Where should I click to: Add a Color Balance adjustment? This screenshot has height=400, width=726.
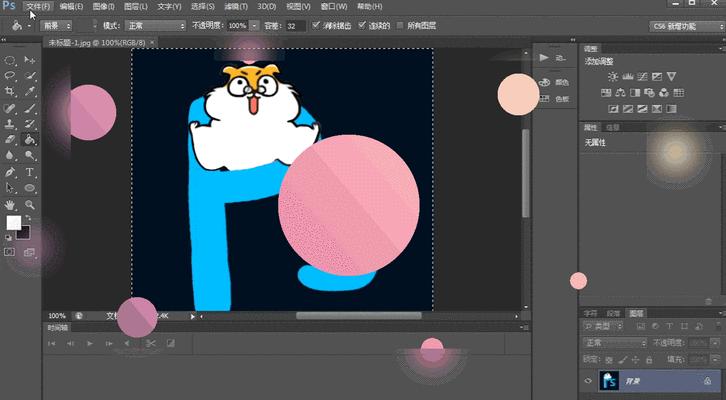(x=620, y=93)
